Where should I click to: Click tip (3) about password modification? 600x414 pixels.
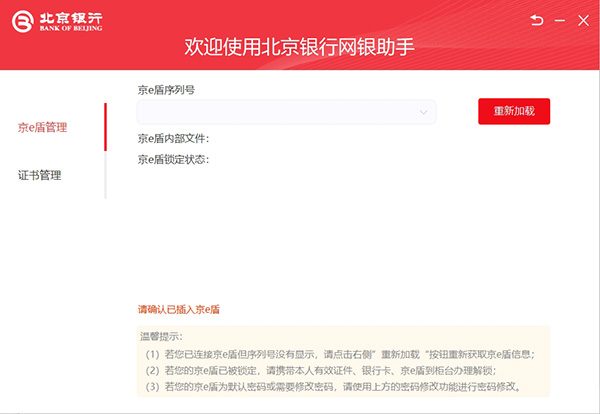click(x=333, y=386)
